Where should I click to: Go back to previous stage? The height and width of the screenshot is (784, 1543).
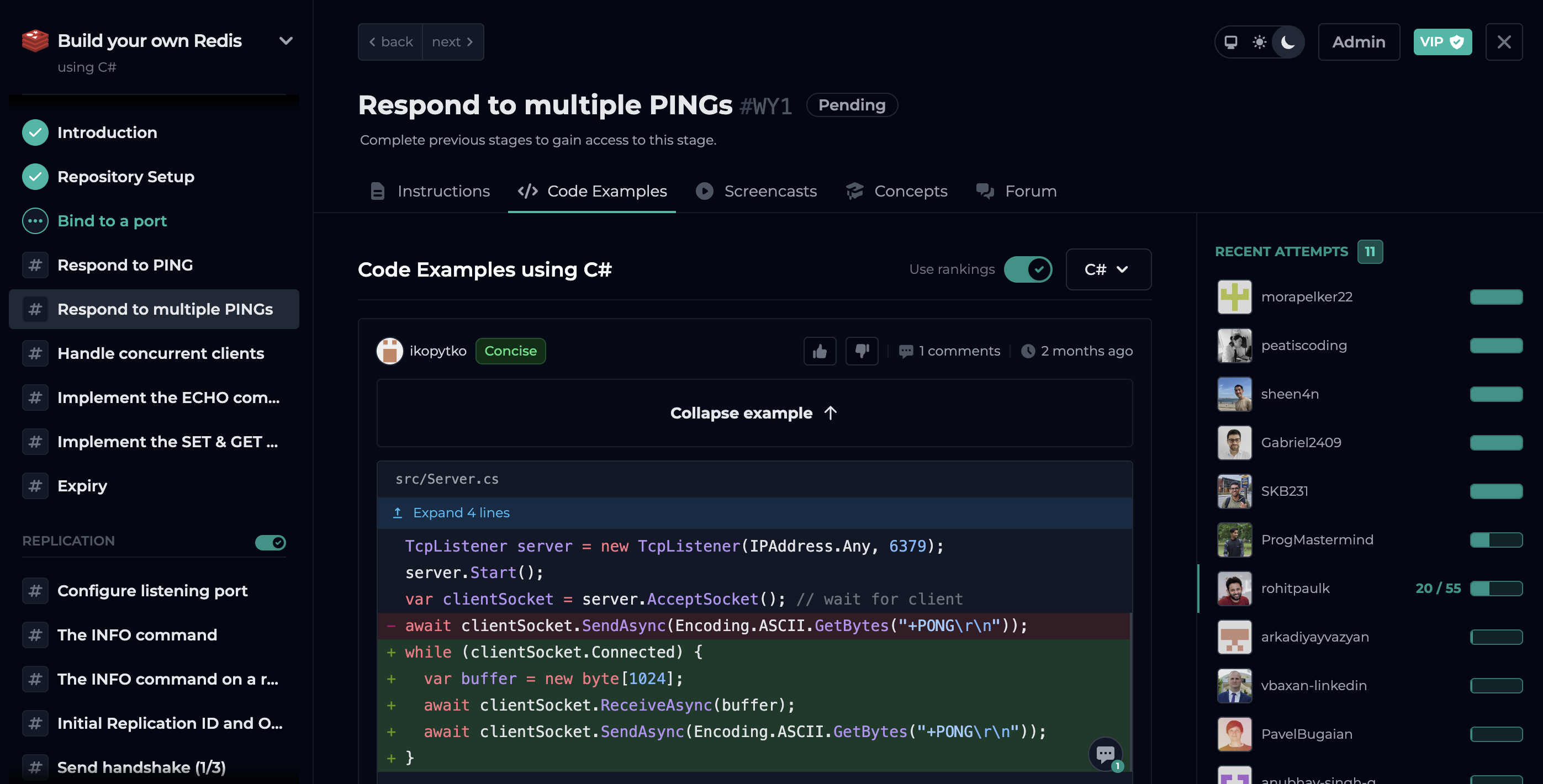pyautogui.click(x=390, y=42)
